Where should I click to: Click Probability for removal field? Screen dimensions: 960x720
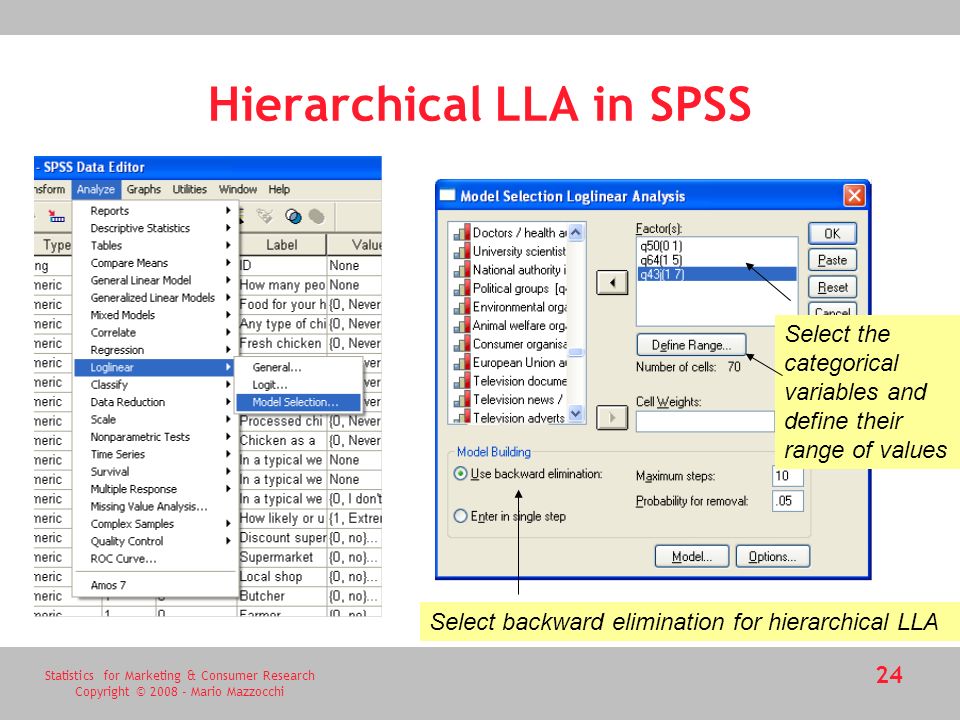(x=787, y=501)
